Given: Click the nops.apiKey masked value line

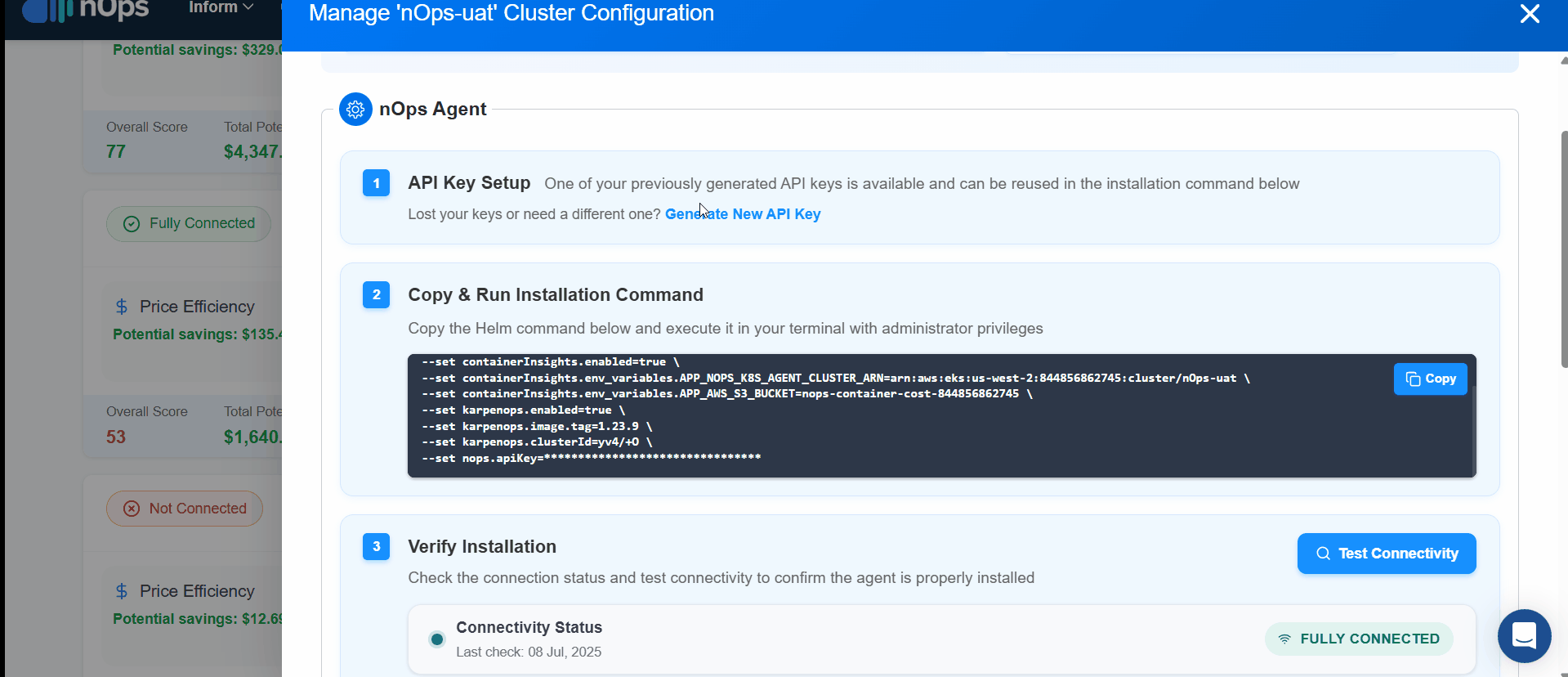Looking at the screenshot, I should point(592,458).
